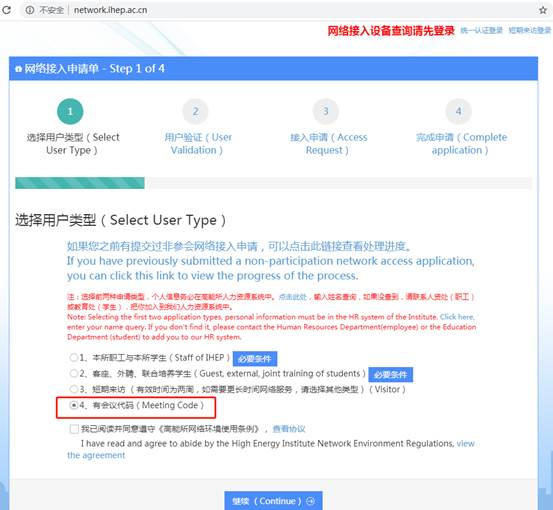The image size is (553, 510).
Task: Select step 2 circle User Validation
Action: (x=195, y=111)
